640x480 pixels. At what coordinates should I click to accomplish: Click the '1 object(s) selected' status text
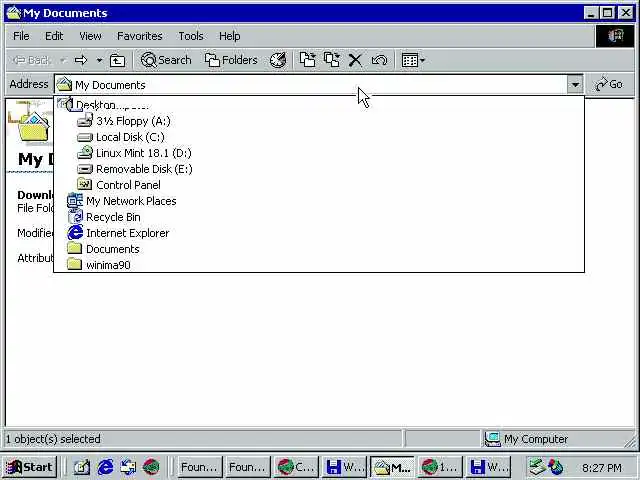tap(53, 439)
